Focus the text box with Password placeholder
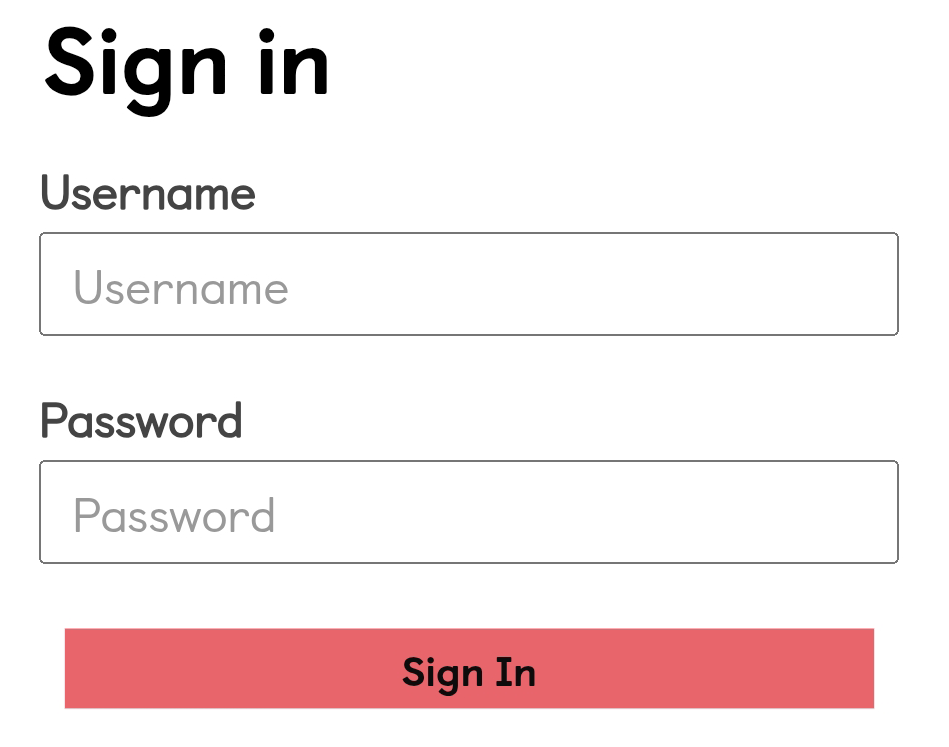 pyautogui.click(x=468, y=512)
